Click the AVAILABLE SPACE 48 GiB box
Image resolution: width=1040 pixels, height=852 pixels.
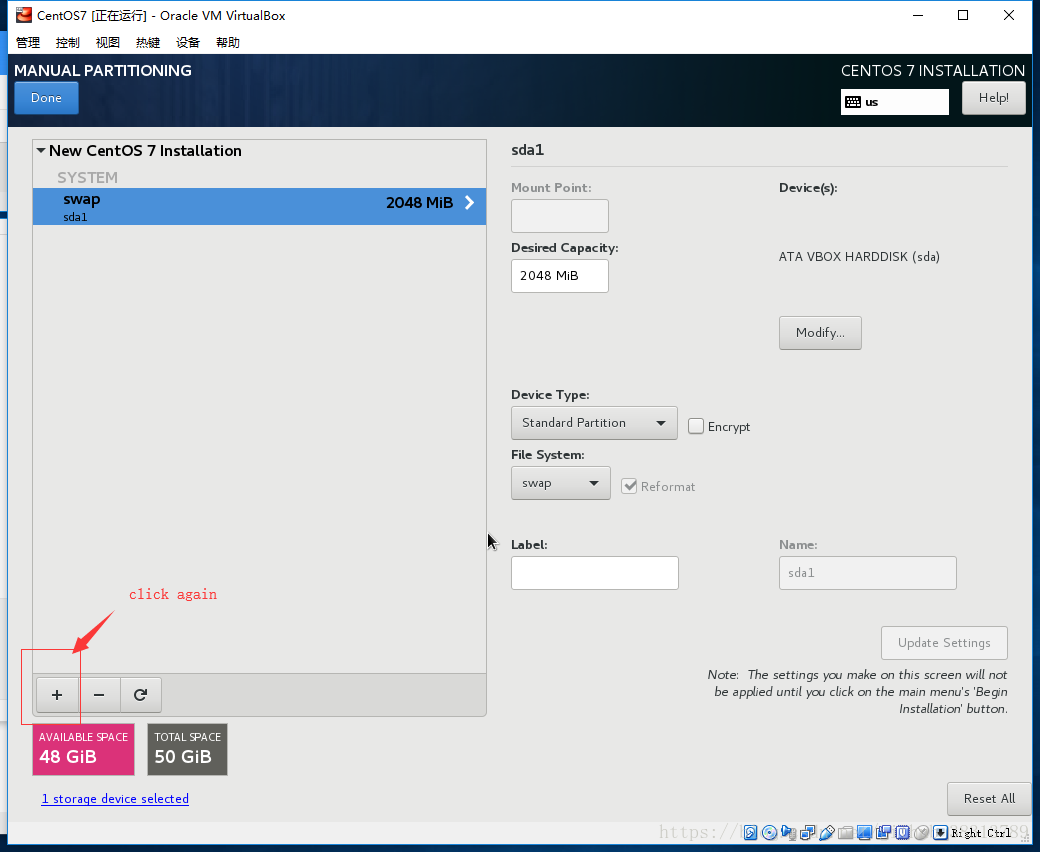point(84,749)
